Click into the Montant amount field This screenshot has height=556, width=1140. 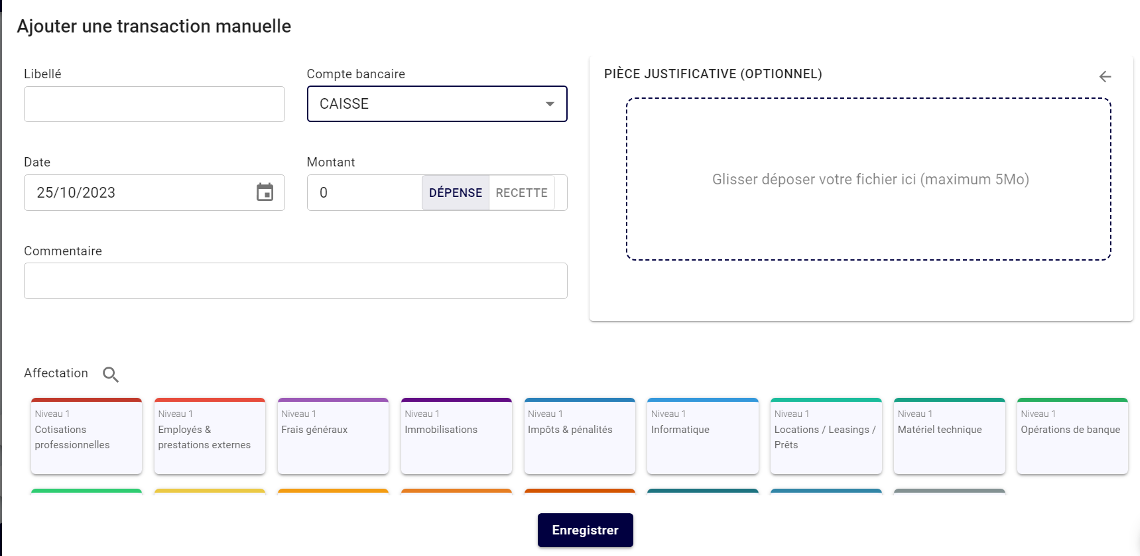[365, 193]
